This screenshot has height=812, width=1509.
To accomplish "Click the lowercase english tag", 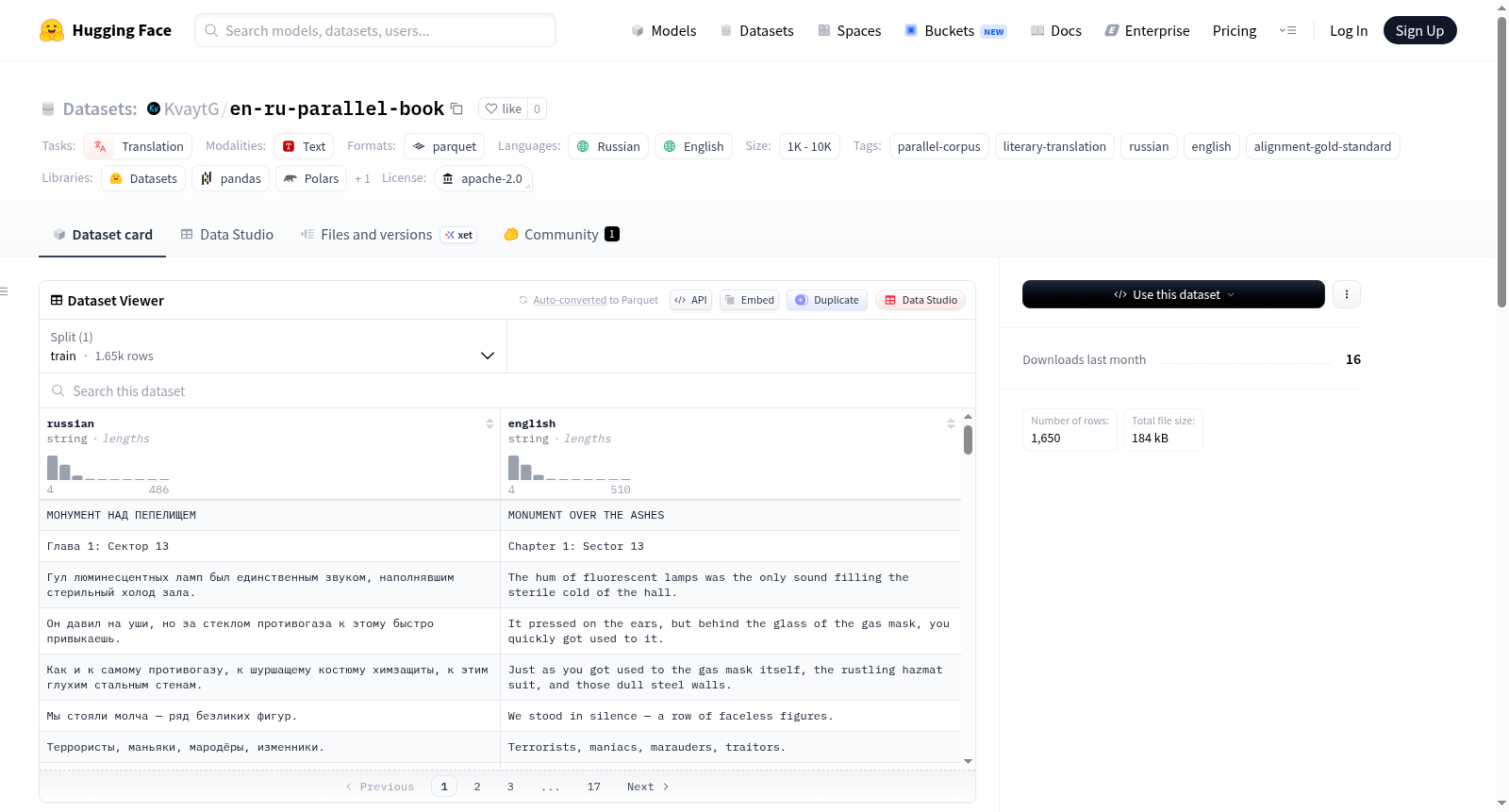I will [1211, 146].
